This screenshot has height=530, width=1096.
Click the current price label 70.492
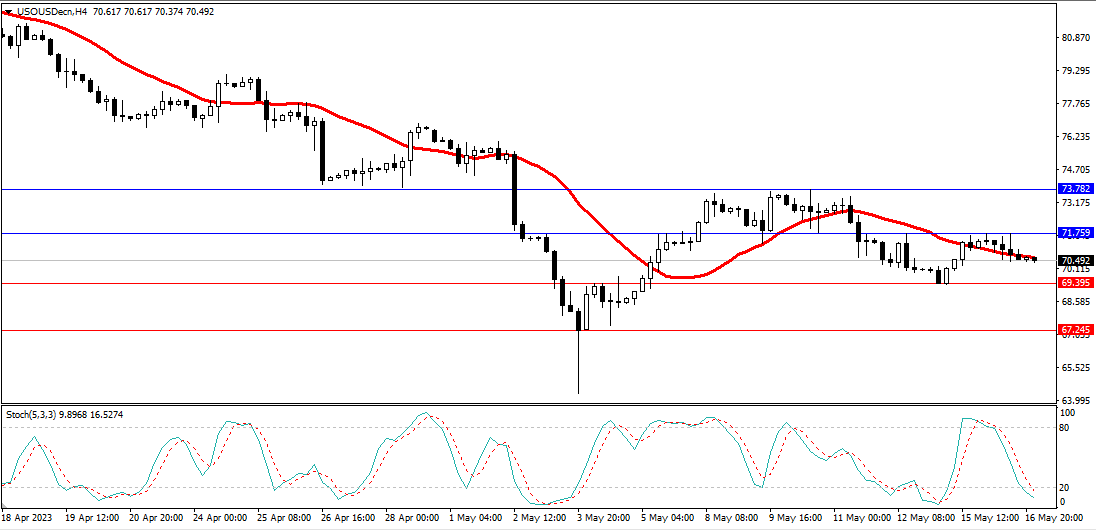1075,259
